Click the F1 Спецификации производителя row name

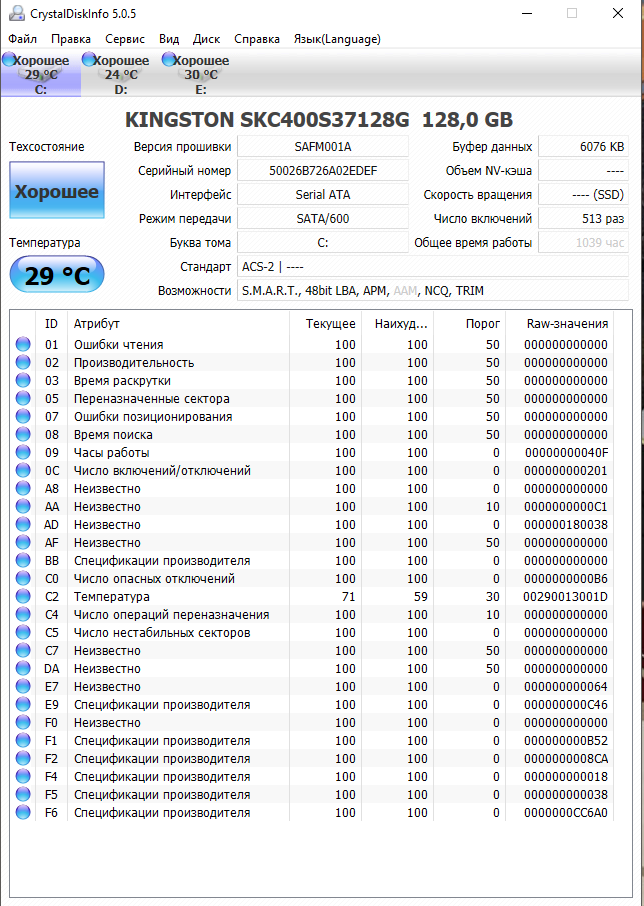pos(162,741)
